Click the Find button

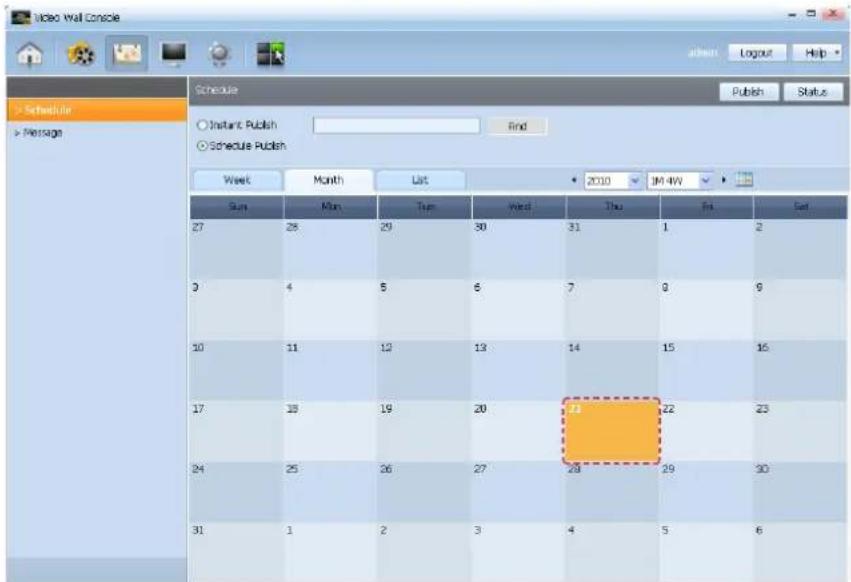click(517, 126)
